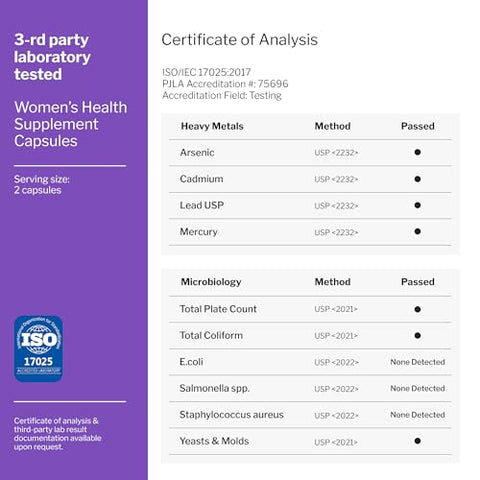
Task: Click the Serving size 2 capsules text
Action: point(42,185)
